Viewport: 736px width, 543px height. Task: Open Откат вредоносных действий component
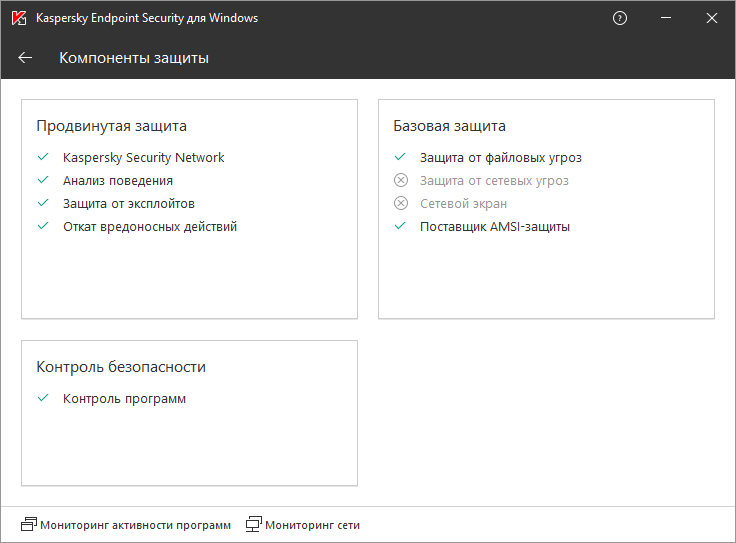[150, 227]
